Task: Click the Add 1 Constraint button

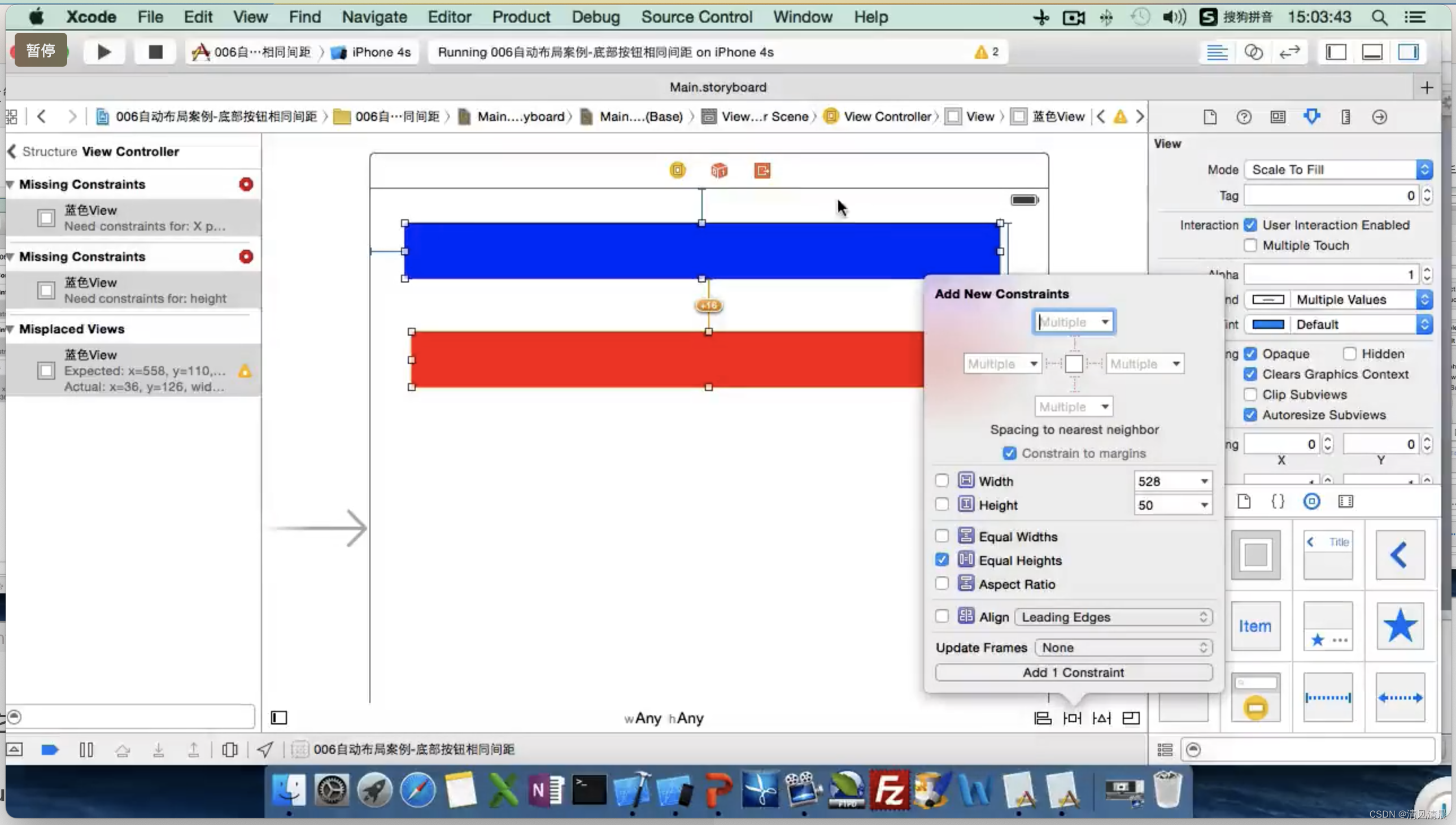Action: (1073, 672)
